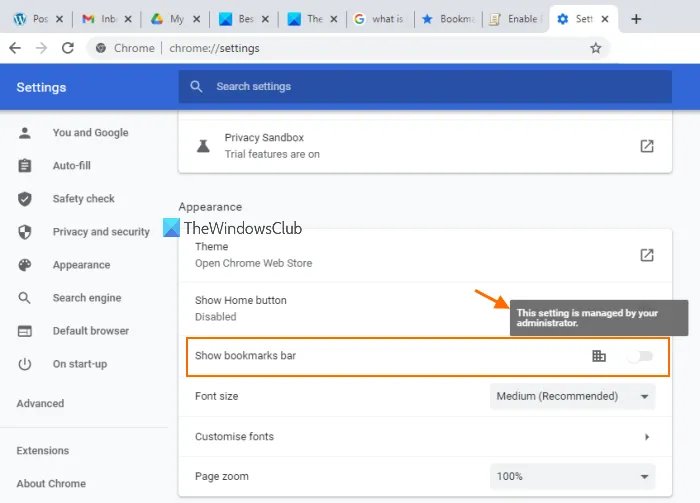Image resolution: width=700 pixels, height=503 pixels.
Task: Bookmark this page with the star icon
Action: (595, 48)
